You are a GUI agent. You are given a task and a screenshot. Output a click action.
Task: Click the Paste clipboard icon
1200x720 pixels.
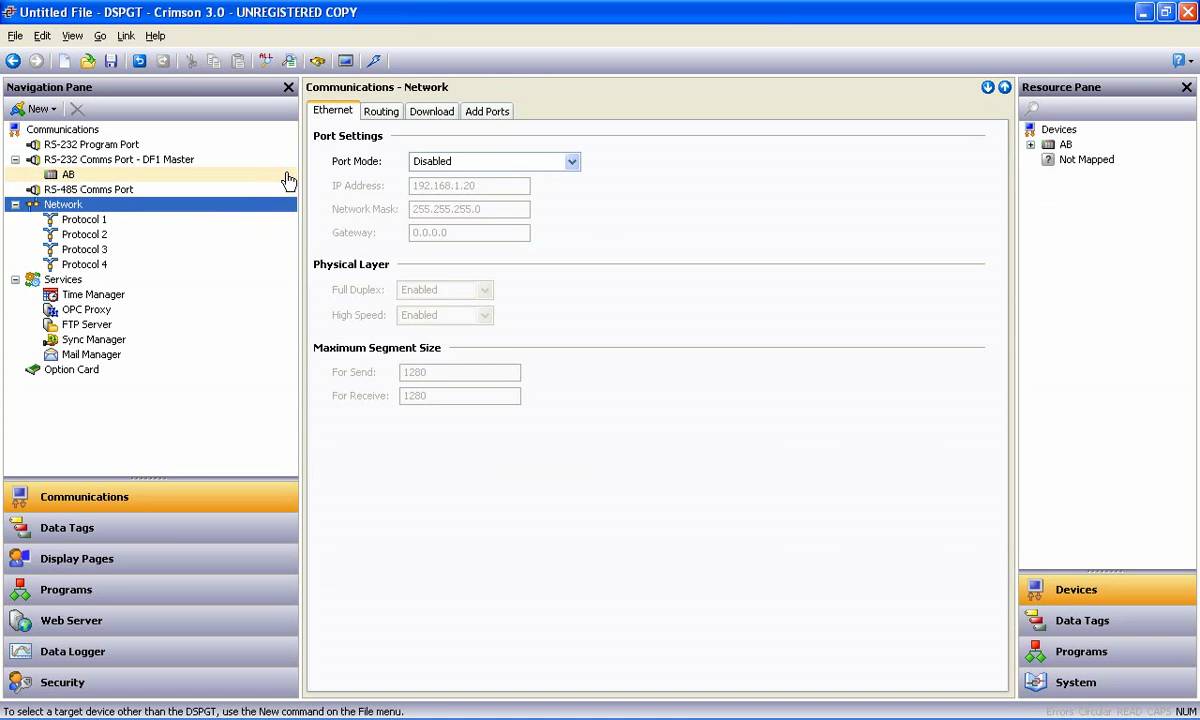point(238,61)
